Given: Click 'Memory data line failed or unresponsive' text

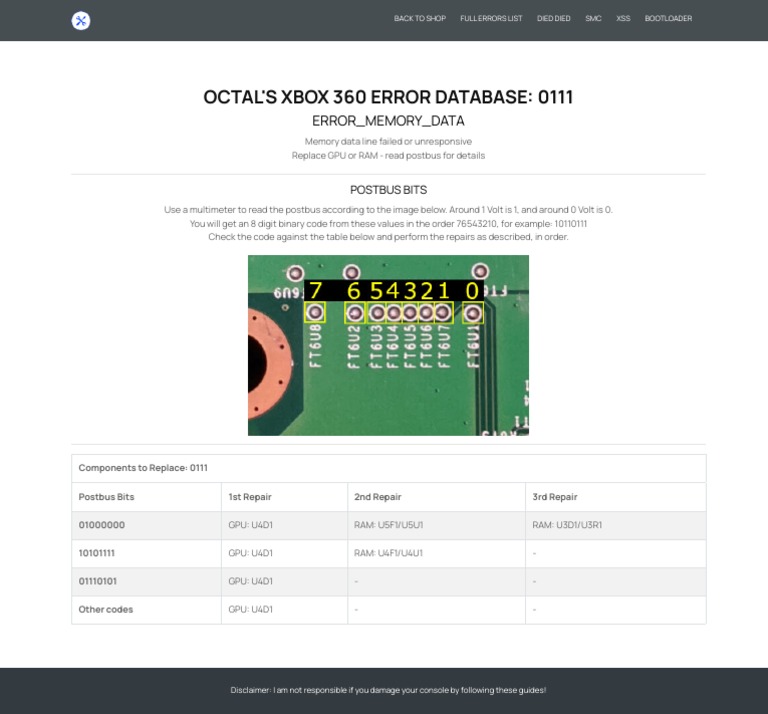Looking at the screenshot, I should point(388,142).
